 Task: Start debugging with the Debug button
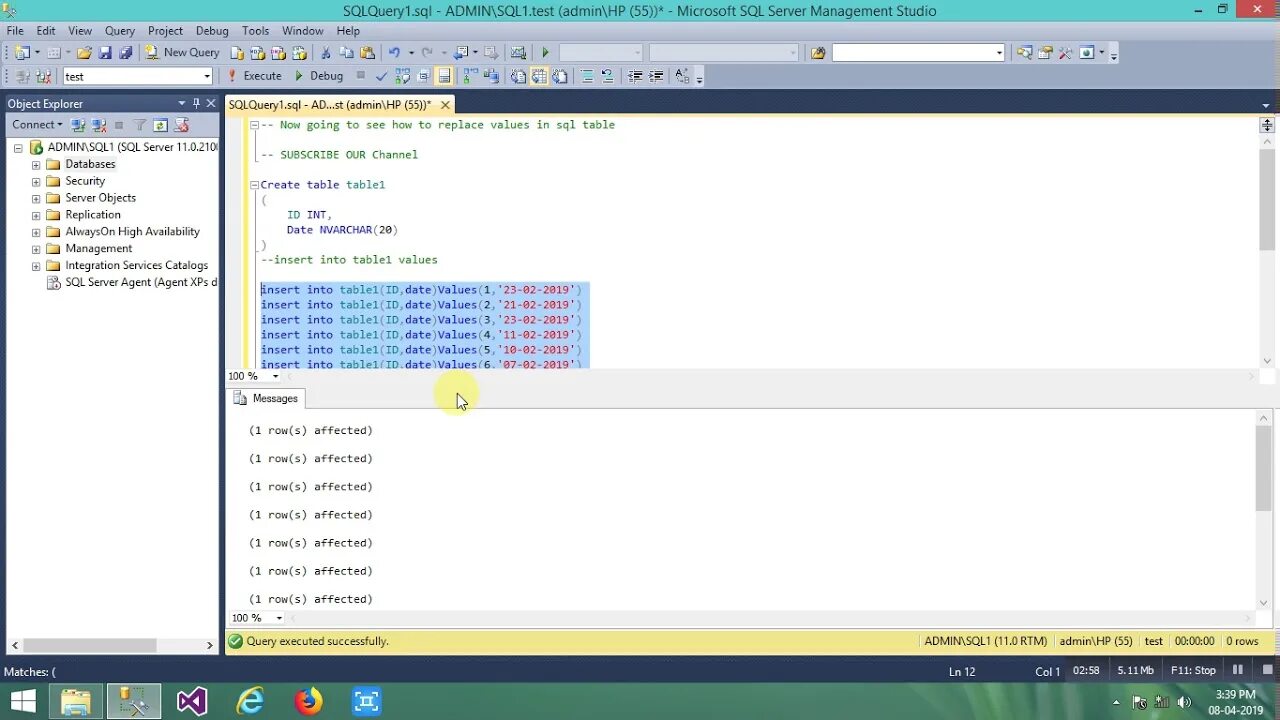click(319, 75)
